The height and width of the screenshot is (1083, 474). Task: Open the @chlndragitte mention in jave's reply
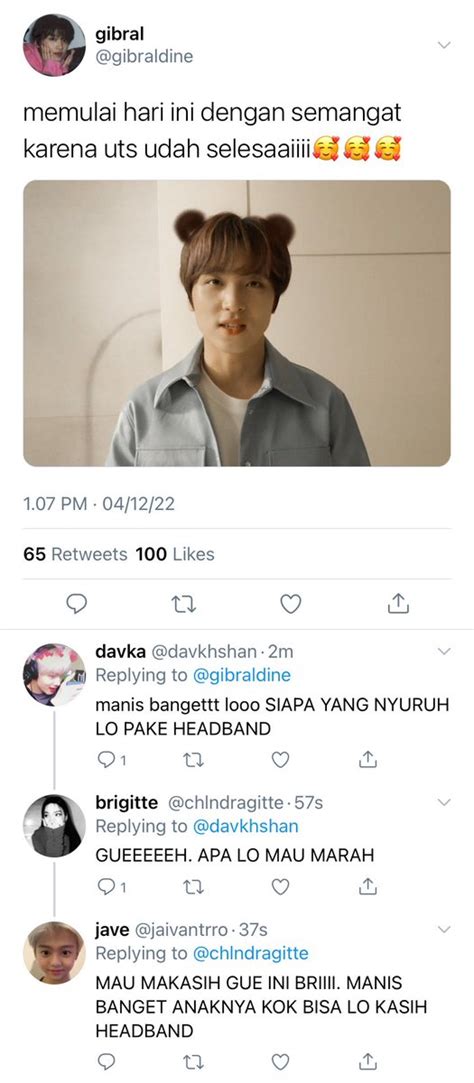[250, 954]
